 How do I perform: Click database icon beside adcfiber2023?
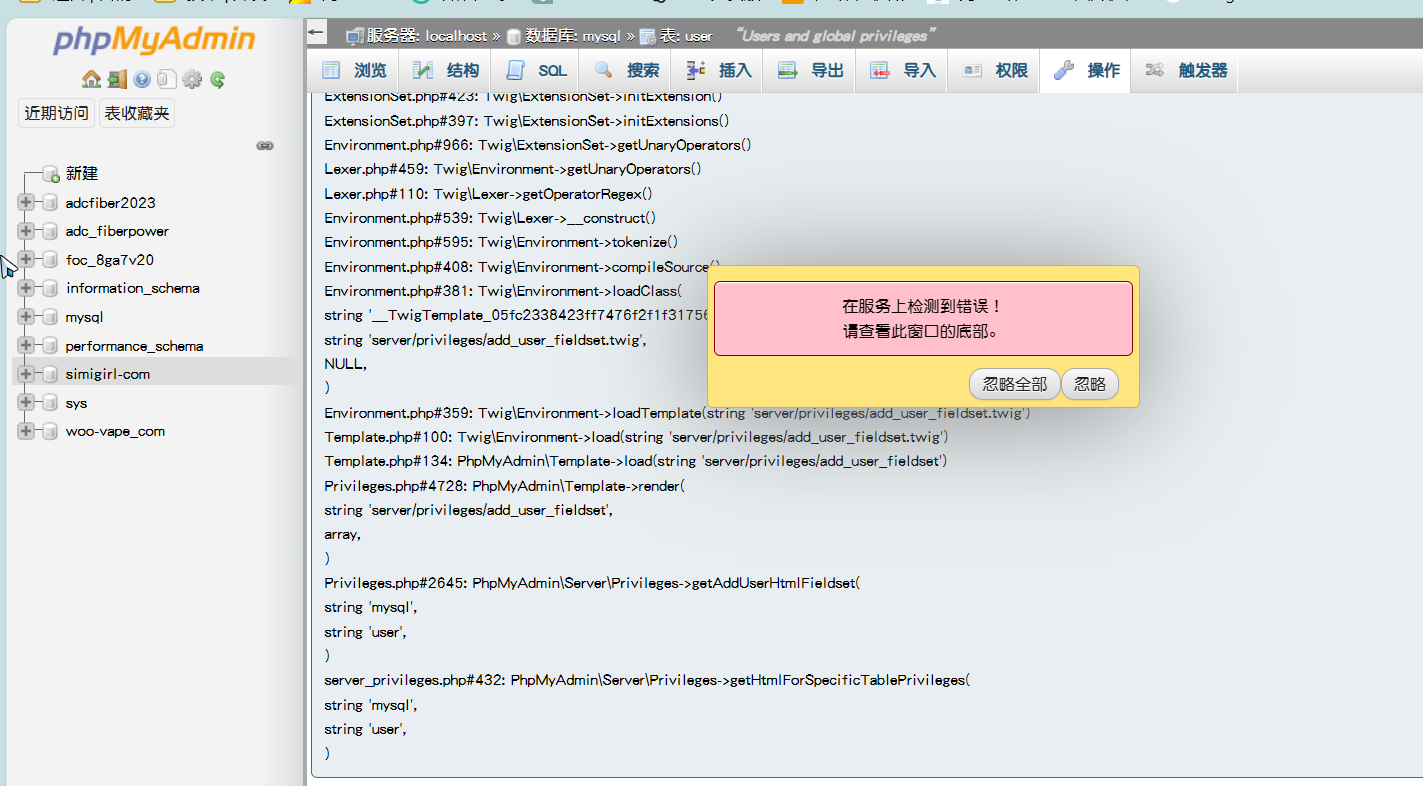coord(49,203)
